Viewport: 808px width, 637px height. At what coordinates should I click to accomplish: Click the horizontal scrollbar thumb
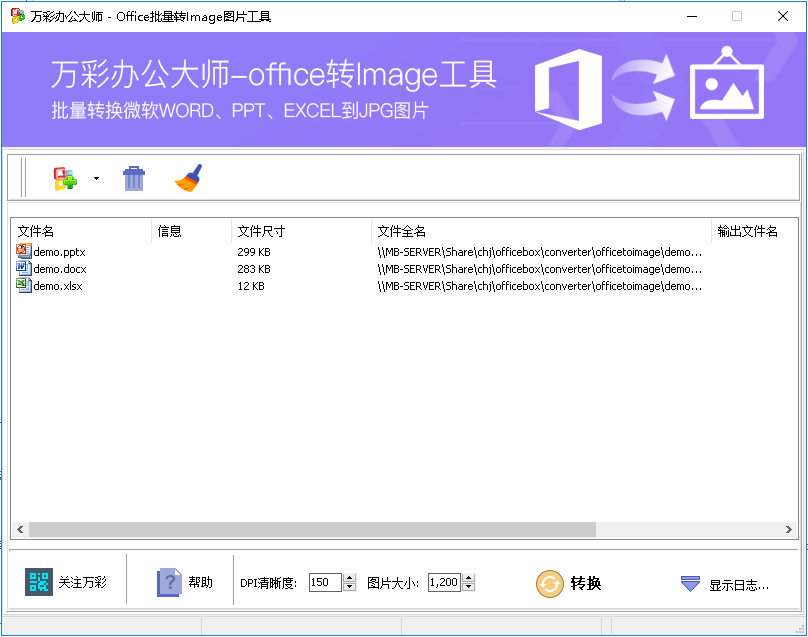tap(312, 529)
